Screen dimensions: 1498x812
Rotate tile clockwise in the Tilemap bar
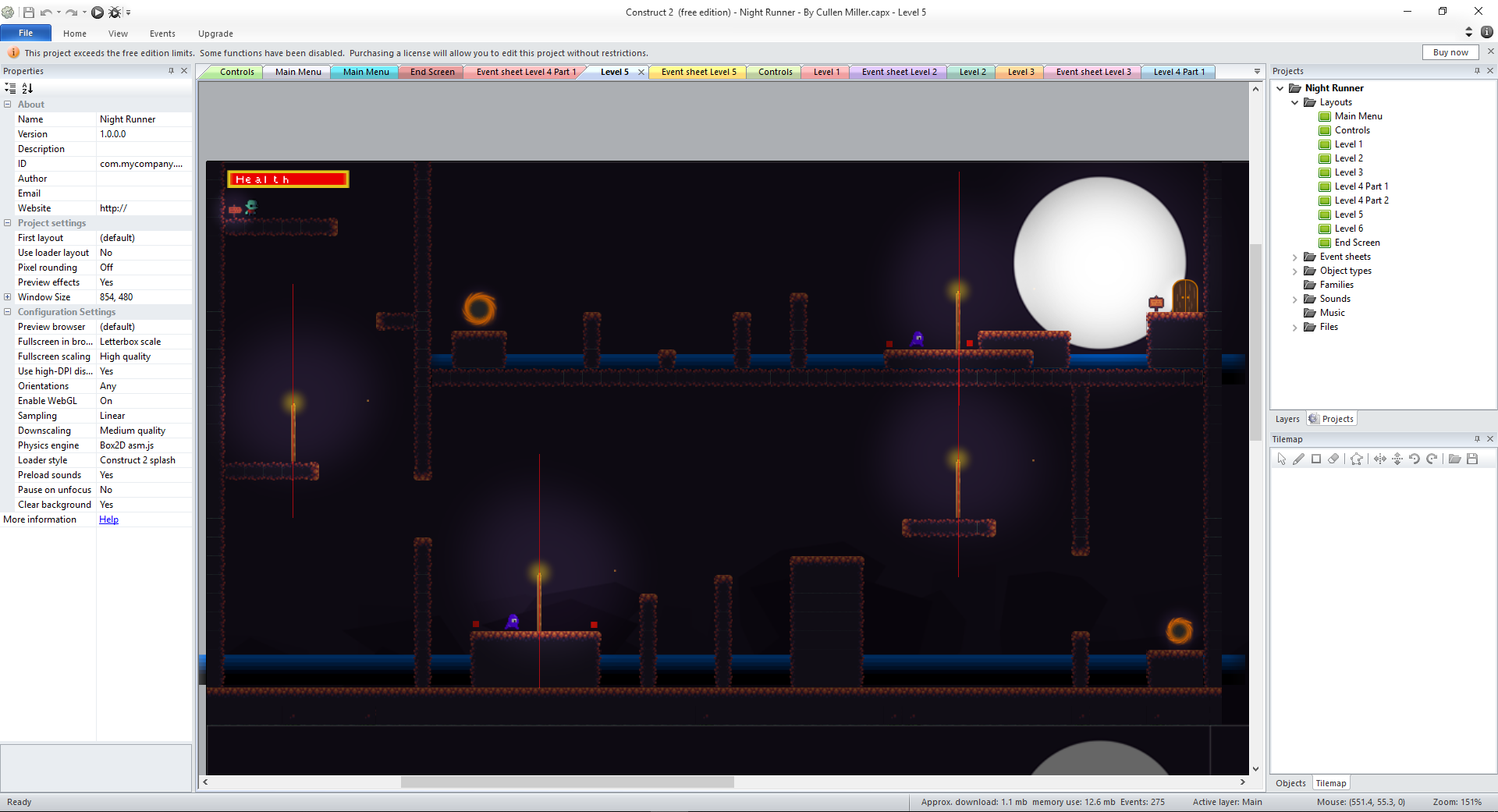point(1432,459)
